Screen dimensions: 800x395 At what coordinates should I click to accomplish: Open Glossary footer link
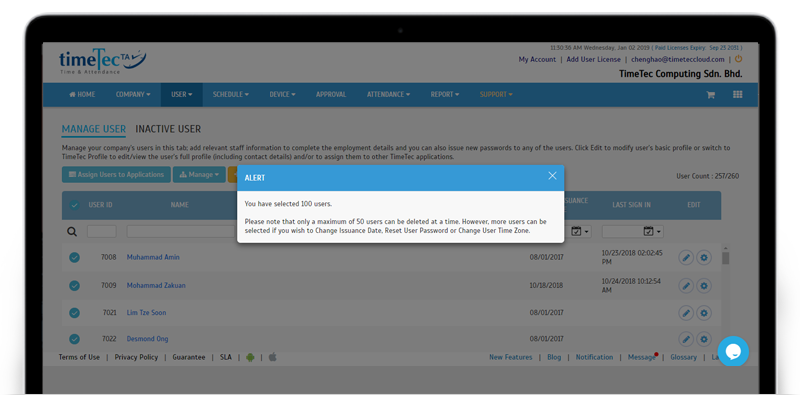pos(684,357)
